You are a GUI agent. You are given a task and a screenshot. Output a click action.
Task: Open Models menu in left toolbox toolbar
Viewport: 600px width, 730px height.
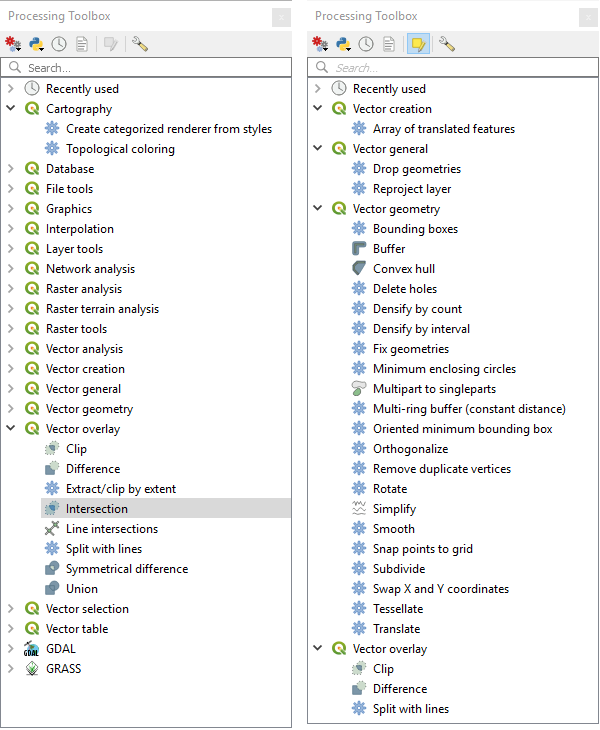pyautogui.click(x=14, y=44)
